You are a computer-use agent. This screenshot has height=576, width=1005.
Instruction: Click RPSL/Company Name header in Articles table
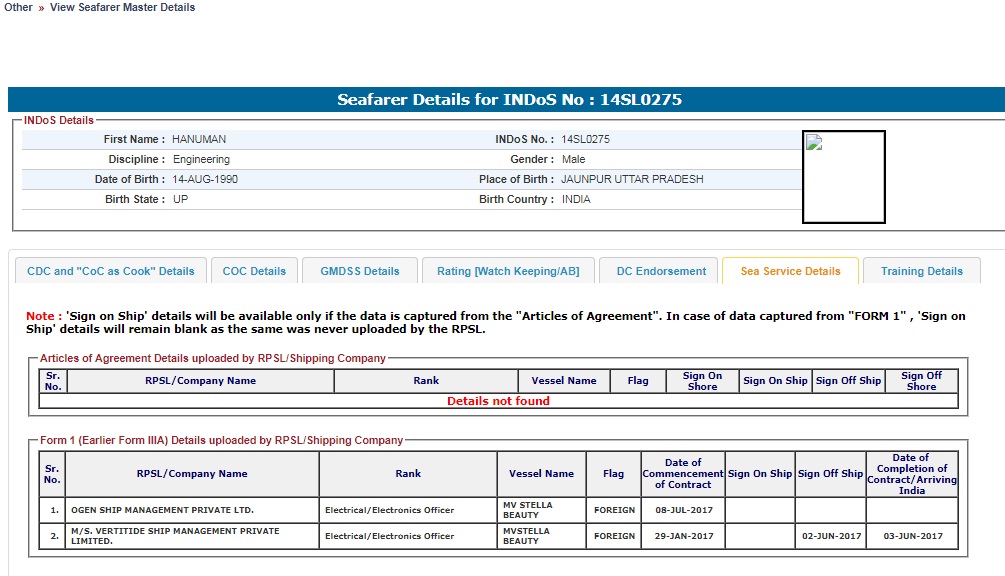tap(200, 381)
